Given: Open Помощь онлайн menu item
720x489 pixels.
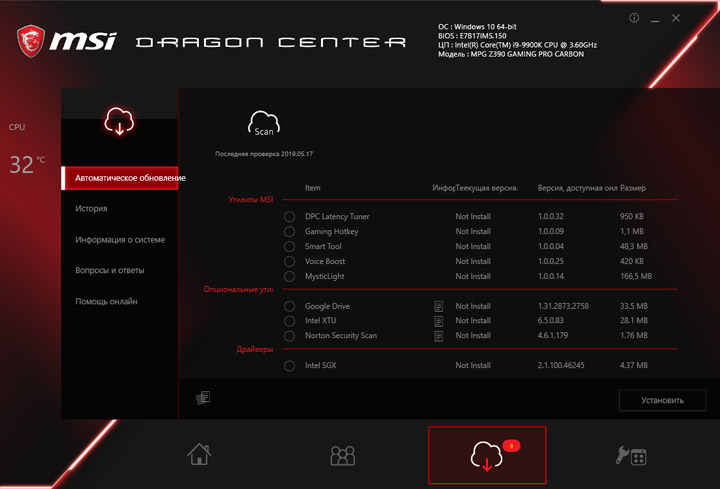Looking at the screenshot, I should tap(106, 302).
